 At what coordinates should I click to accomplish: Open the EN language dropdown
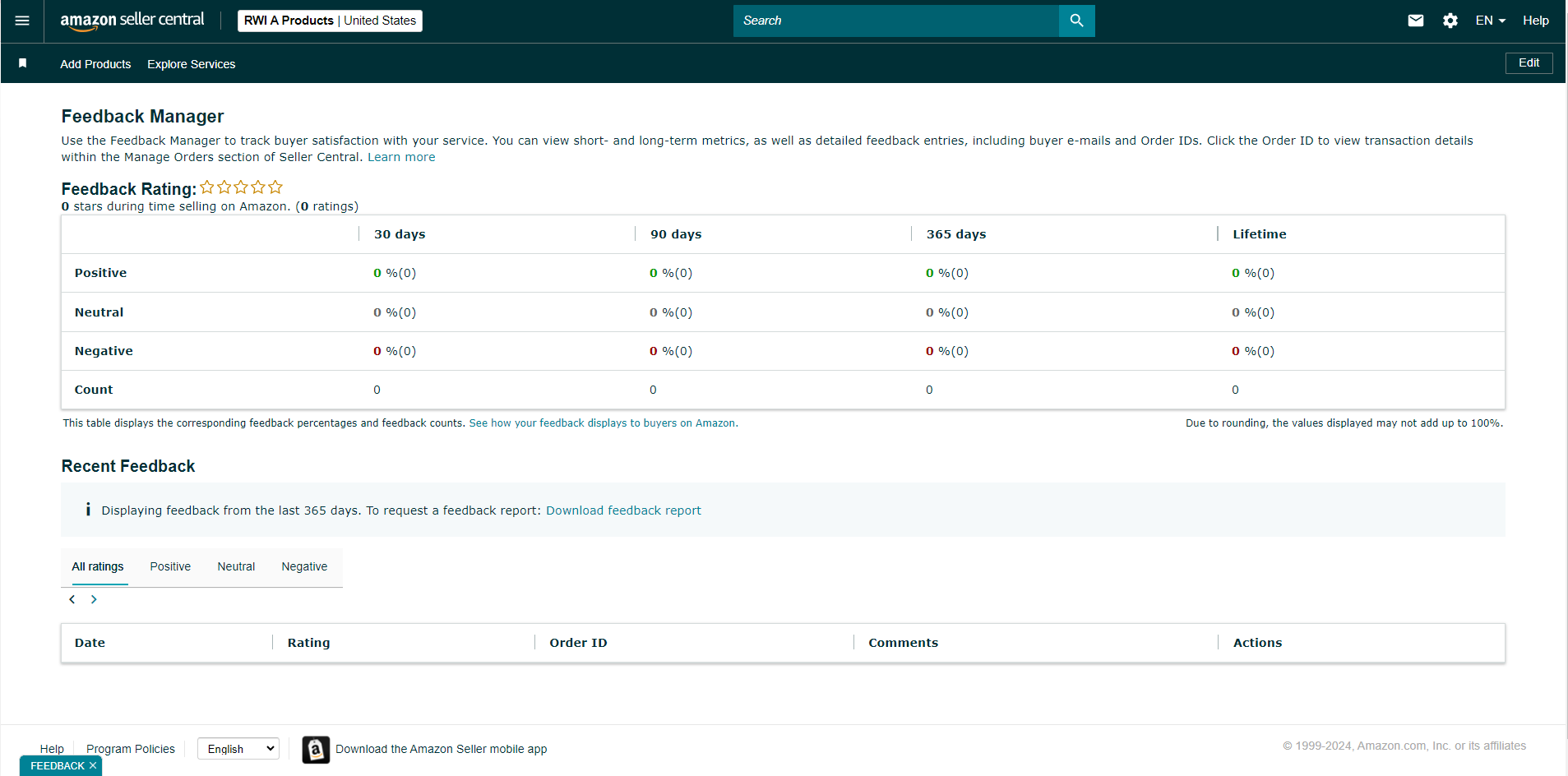click(x=1490, y=21)
